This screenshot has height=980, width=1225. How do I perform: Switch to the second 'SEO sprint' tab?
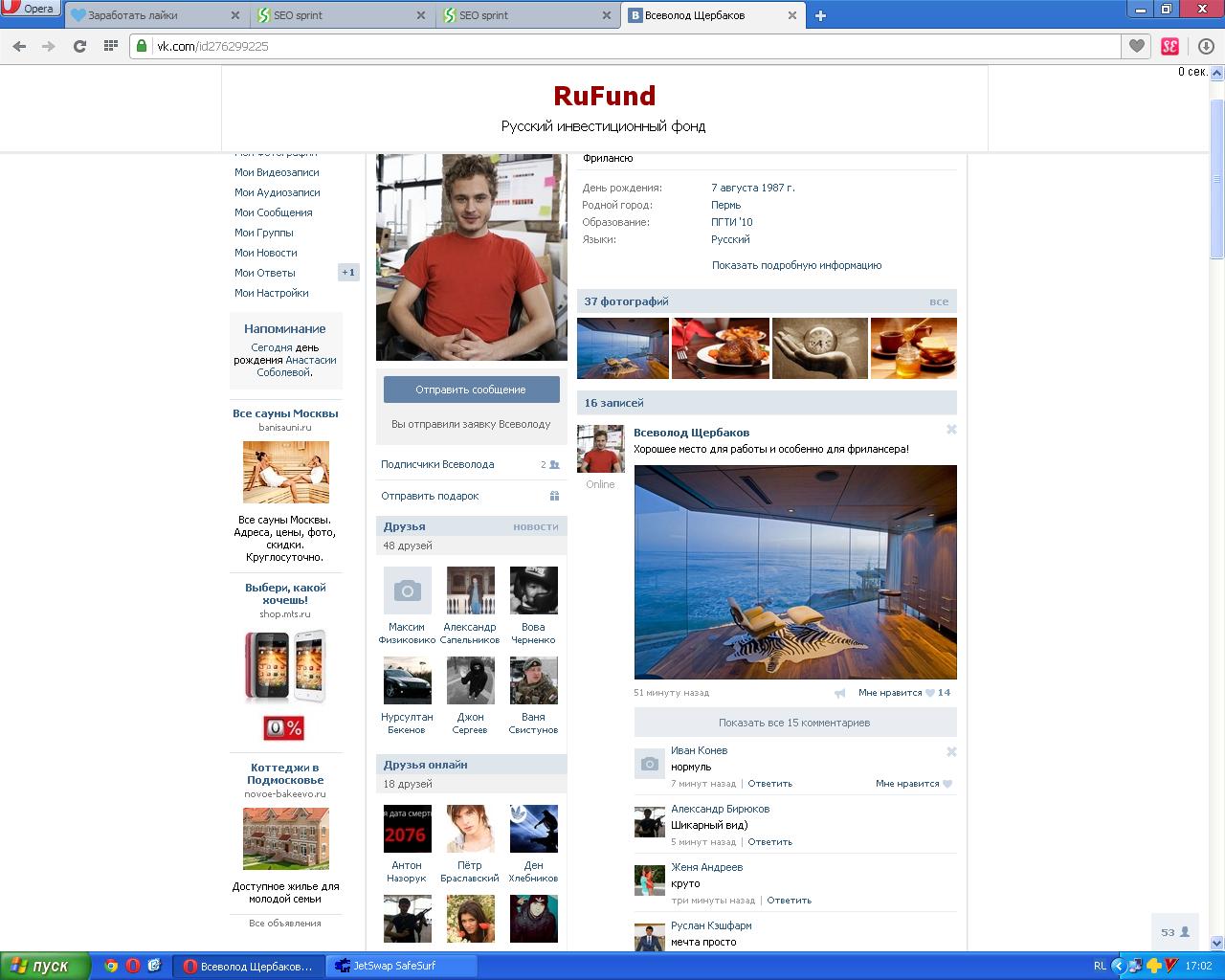525,15
